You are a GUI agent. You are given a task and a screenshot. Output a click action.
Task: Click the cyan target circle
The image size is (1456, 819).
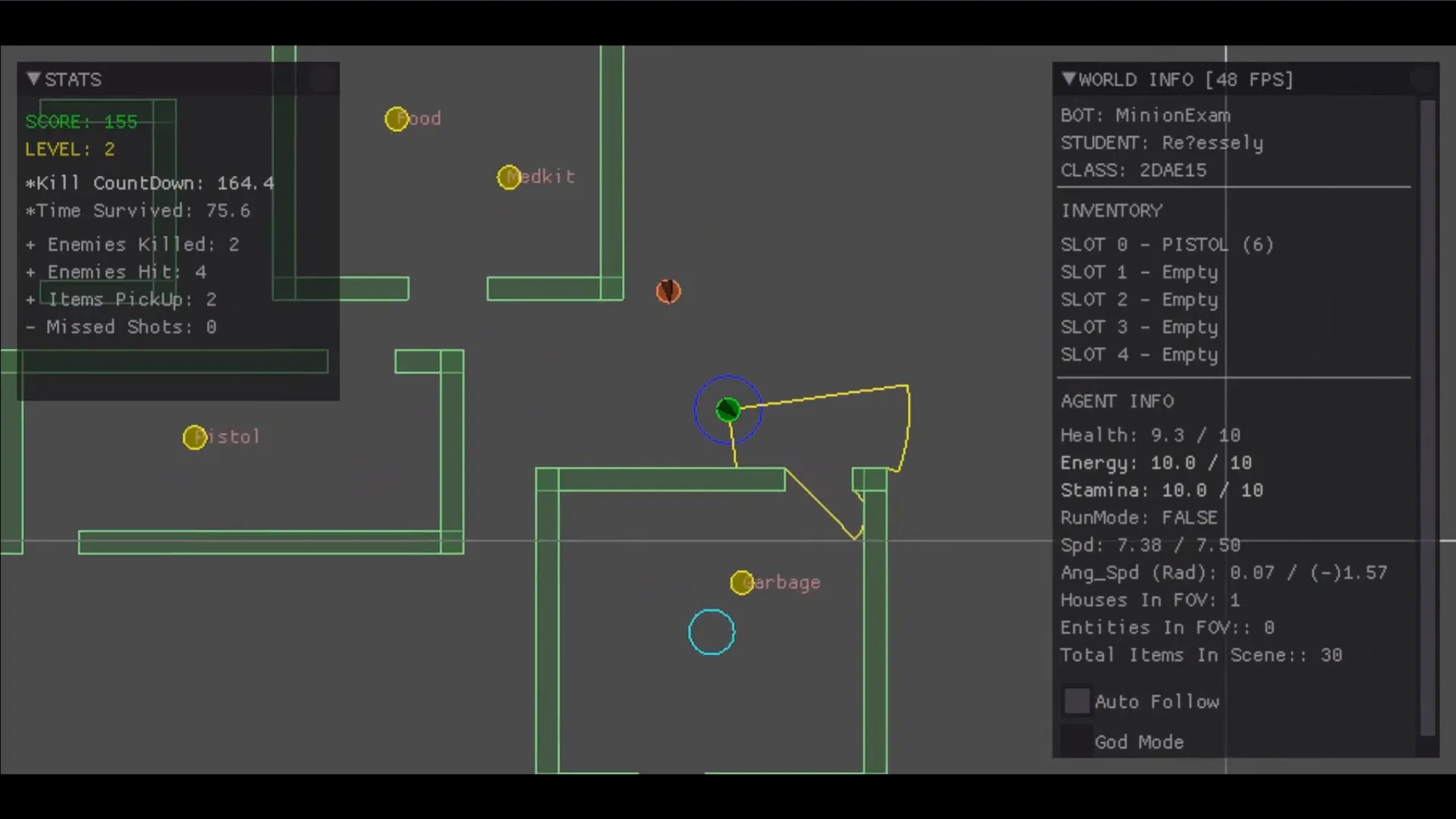[712, 632]
